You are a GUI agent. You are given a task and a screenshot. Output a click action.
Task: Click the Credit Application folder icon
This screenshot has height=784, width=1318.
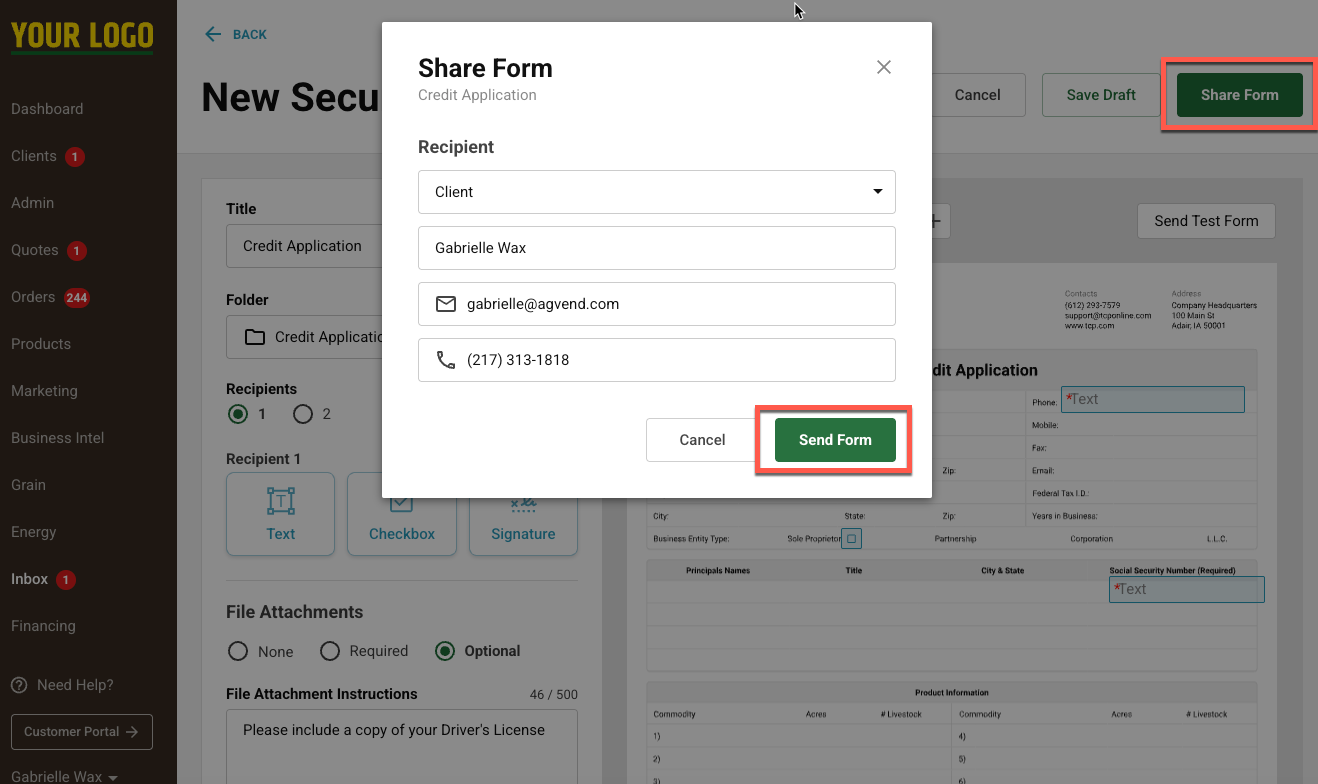pyautogui.click(x=252, y=337)
